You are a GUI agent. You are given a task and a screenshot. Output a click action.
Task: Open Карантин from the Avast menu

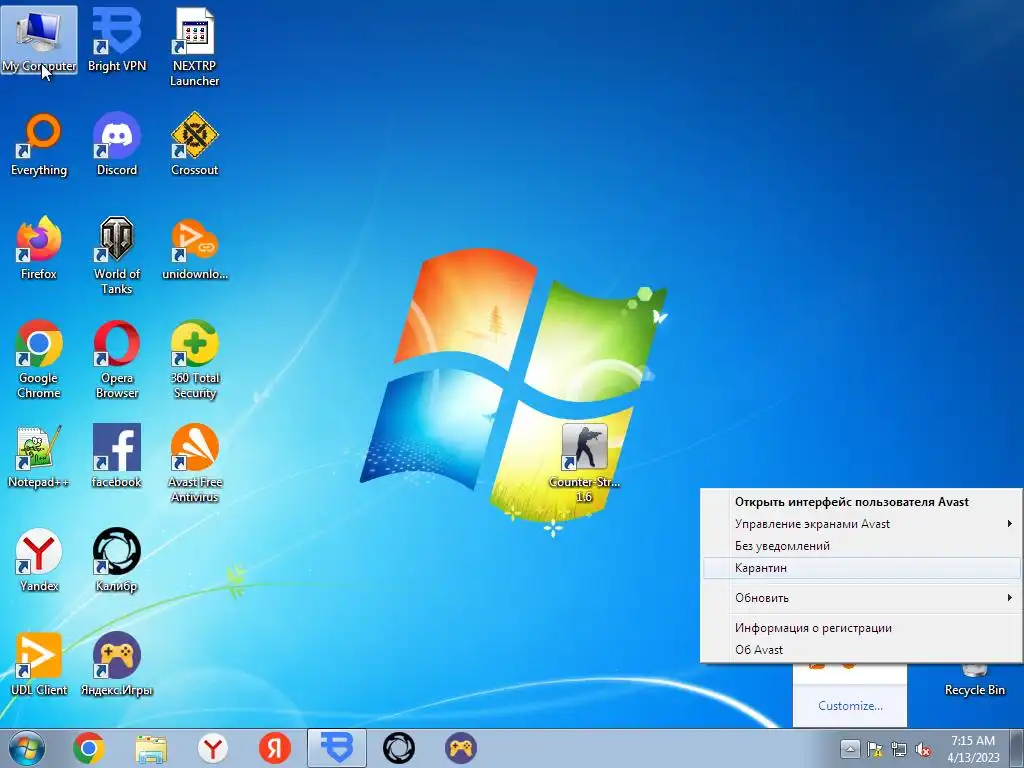pos(861,568)
